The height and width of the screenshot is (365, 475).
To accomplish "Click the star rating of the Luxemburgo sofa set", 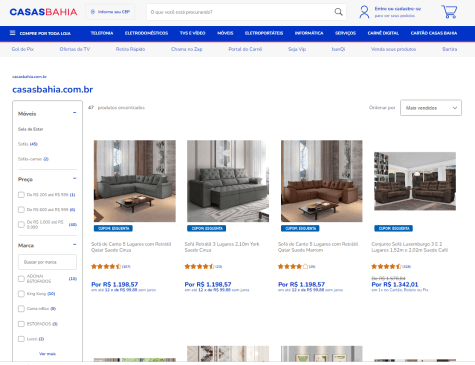I will point(386,266).
